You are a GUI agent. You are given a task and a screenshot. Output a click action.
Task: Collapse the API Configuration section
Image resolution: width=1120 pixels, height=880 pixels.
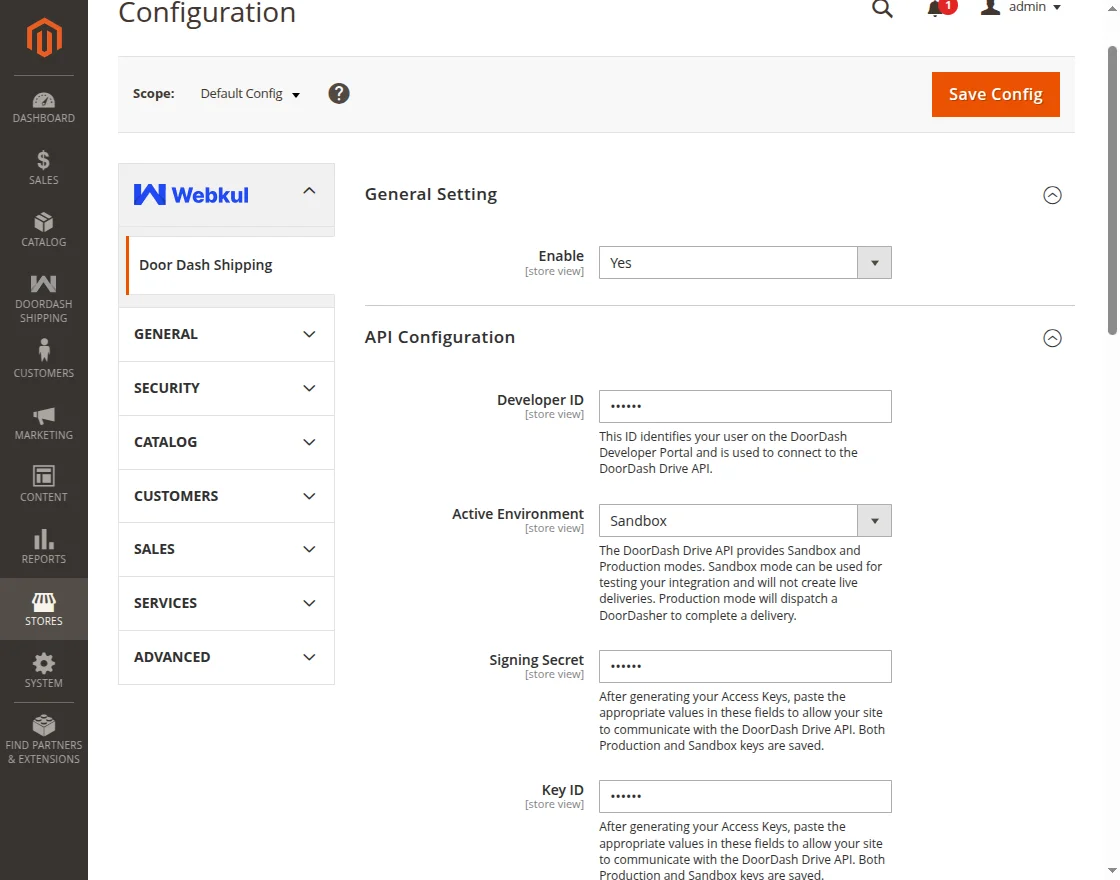pyautogui.click(x=1052, y=338)
